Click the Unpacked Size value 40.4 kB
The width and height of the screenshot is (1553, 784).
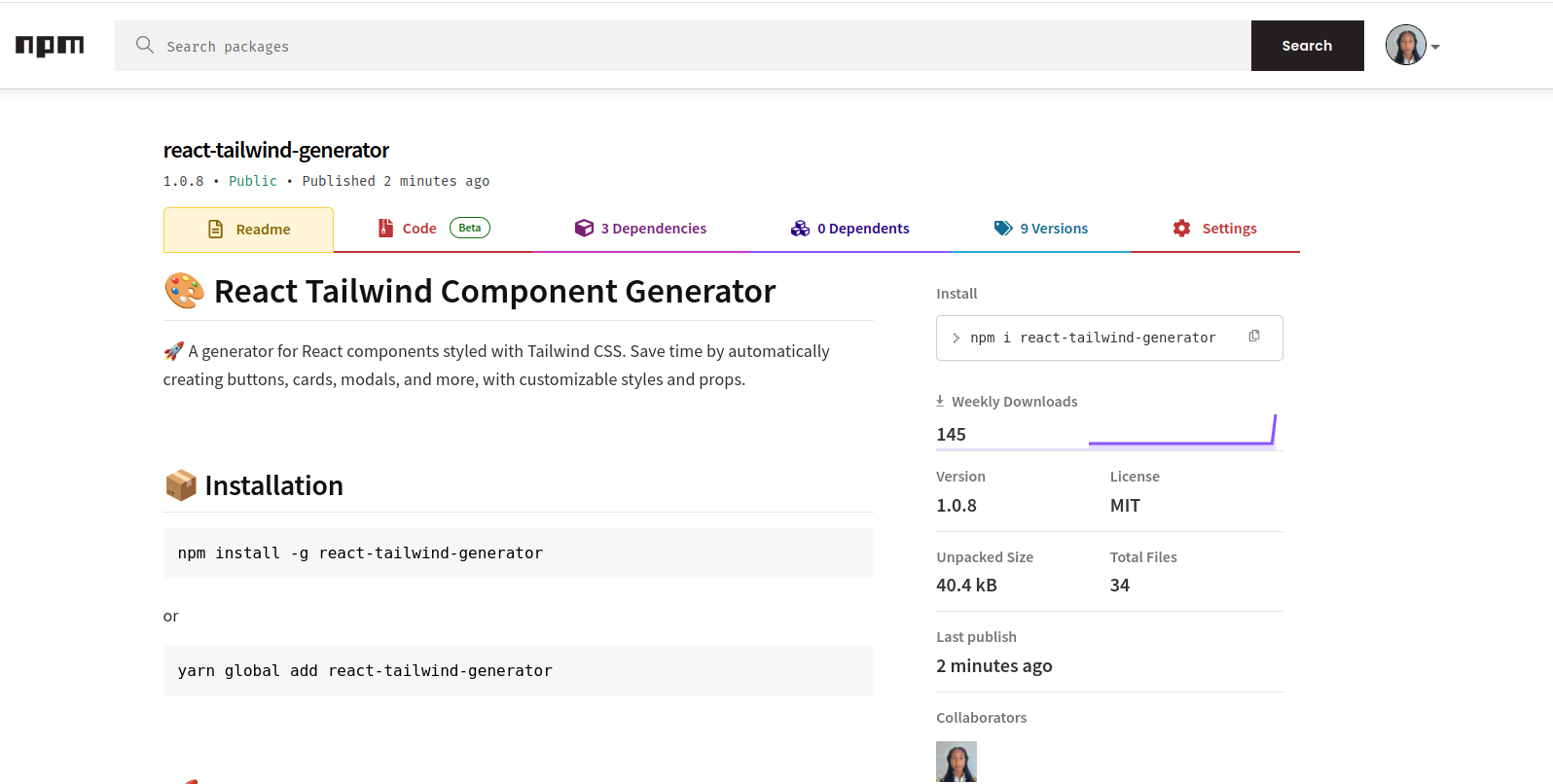click(966, 586)
